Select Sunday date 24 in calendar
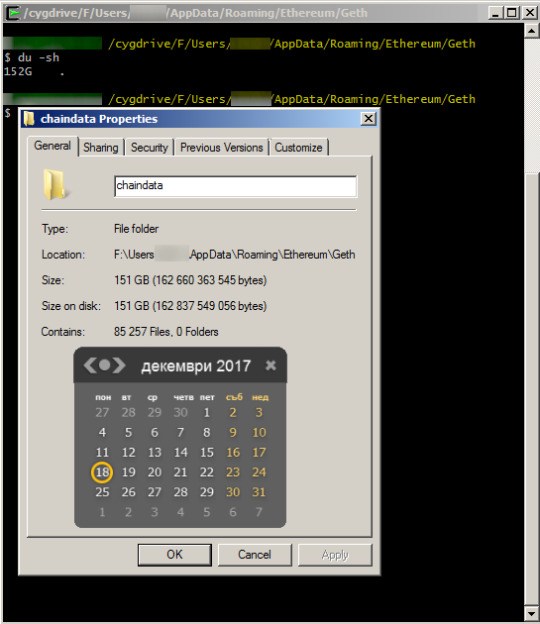 259,472
